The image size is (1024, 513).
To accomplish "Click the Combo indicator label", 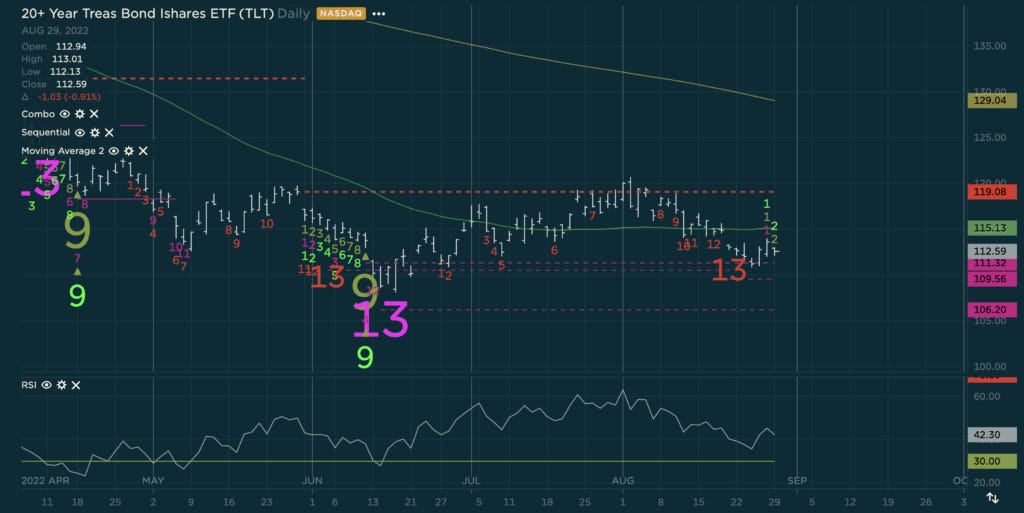I will 38,114.
